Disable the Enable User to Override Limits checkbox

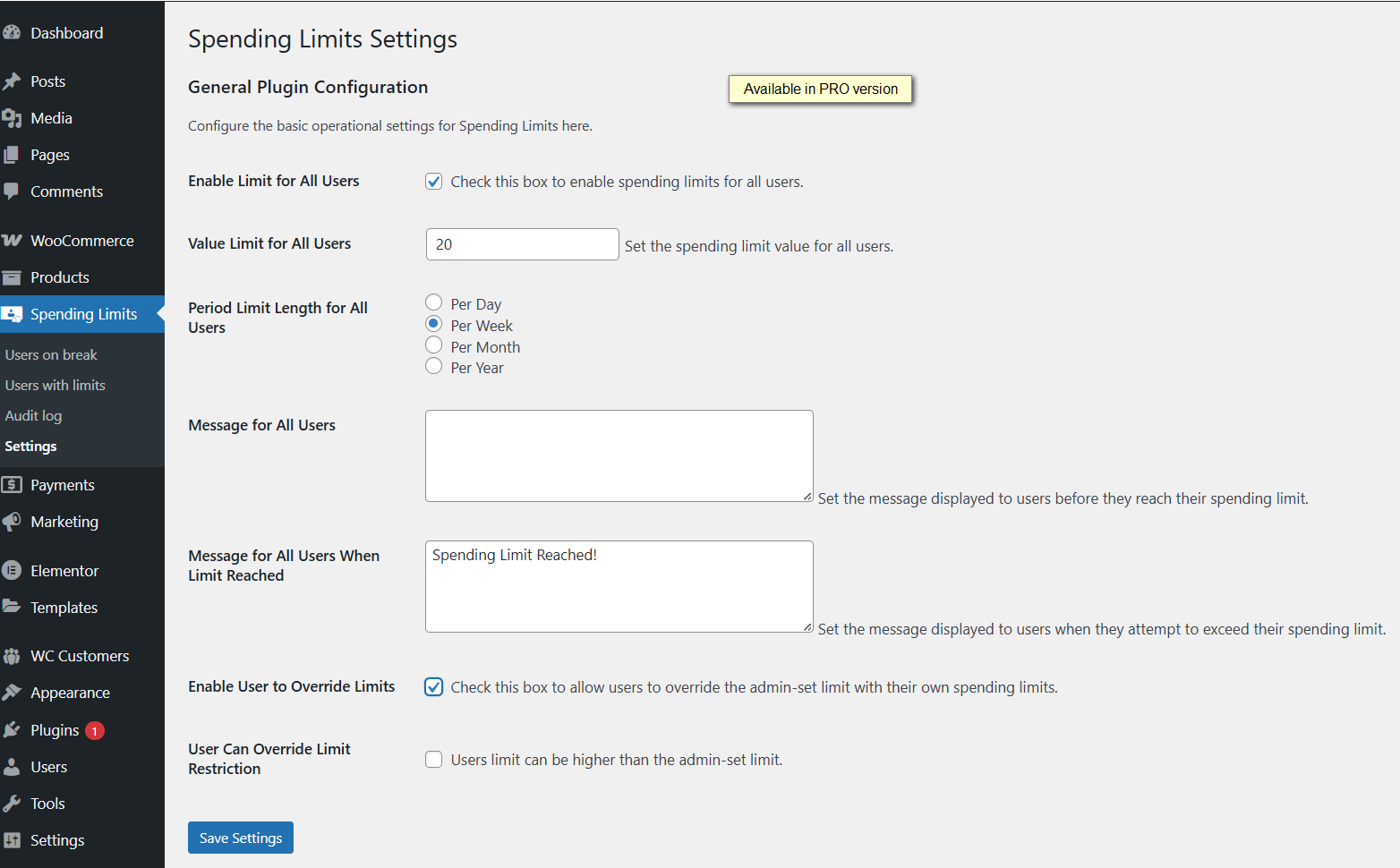(434, 687)
